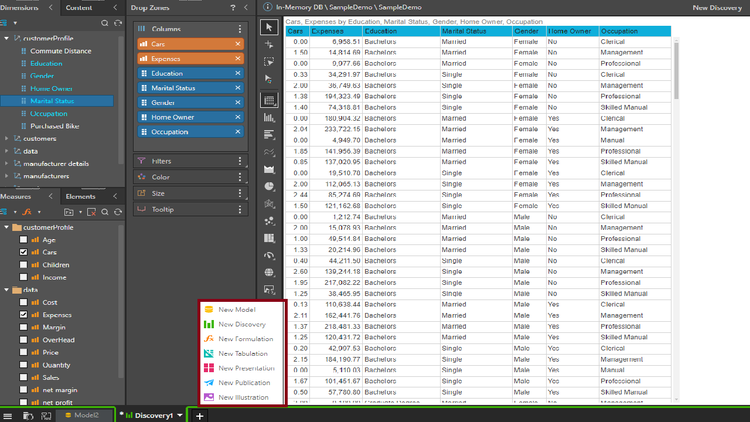Open Columns drop zone options menu
Viewport: 750px width, 422px height.
[240, 29]
